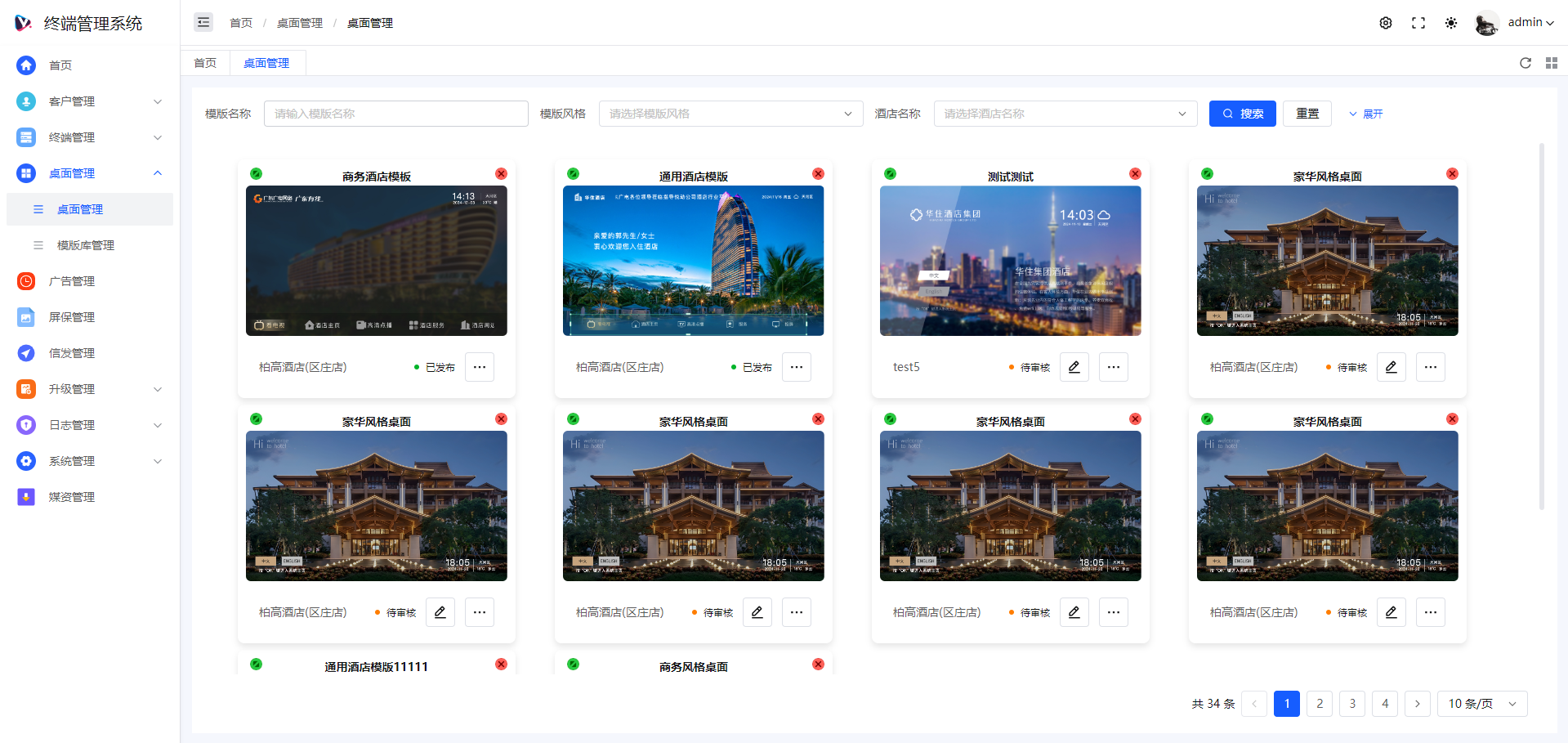The width and height of the screenshot is (1568, 743).
Task: Click green edit badge on 商务酒店模板 card
Action: 256,174
